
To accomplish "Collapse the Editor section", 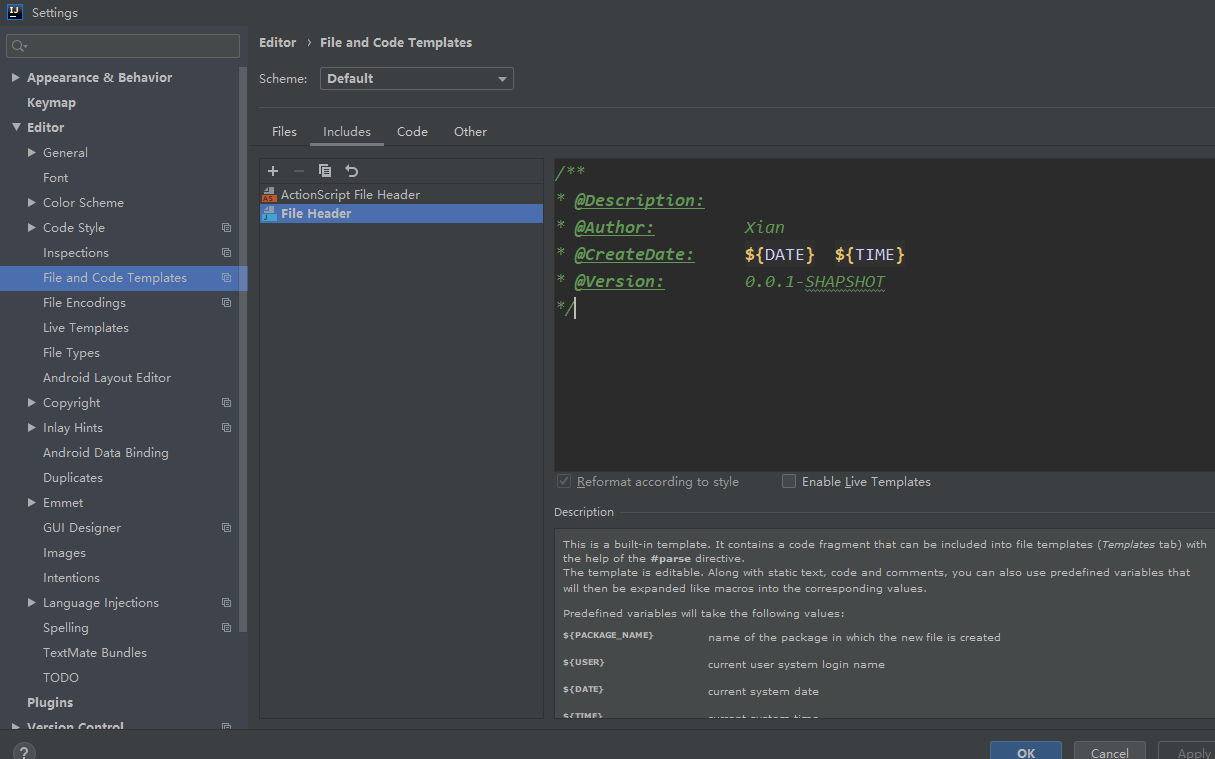I will pyautogui.click(x=16, y=128).
